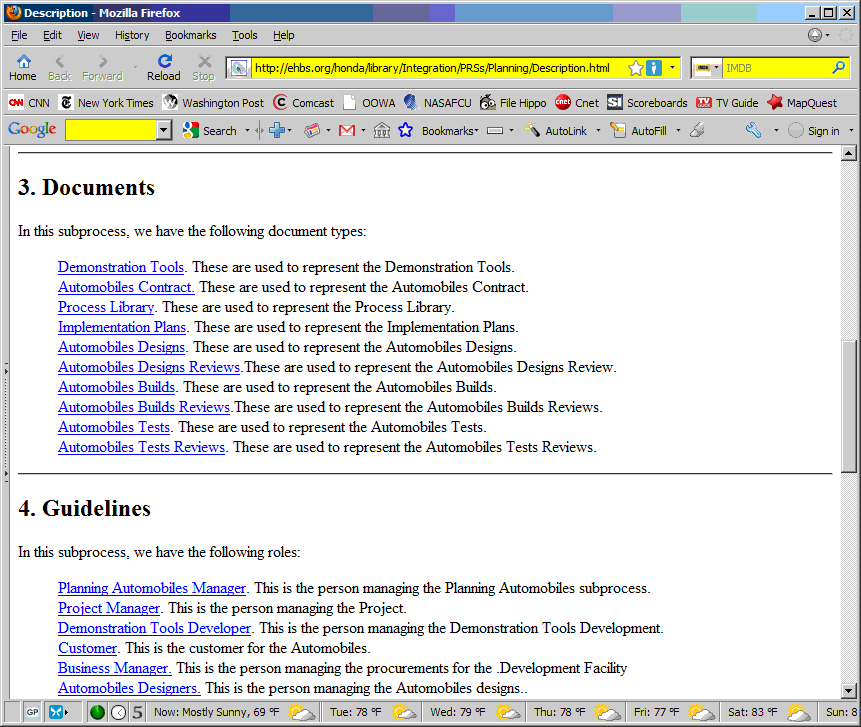Open the Scoreboards bookmark

pyautogui.click(x=647, y=103)
